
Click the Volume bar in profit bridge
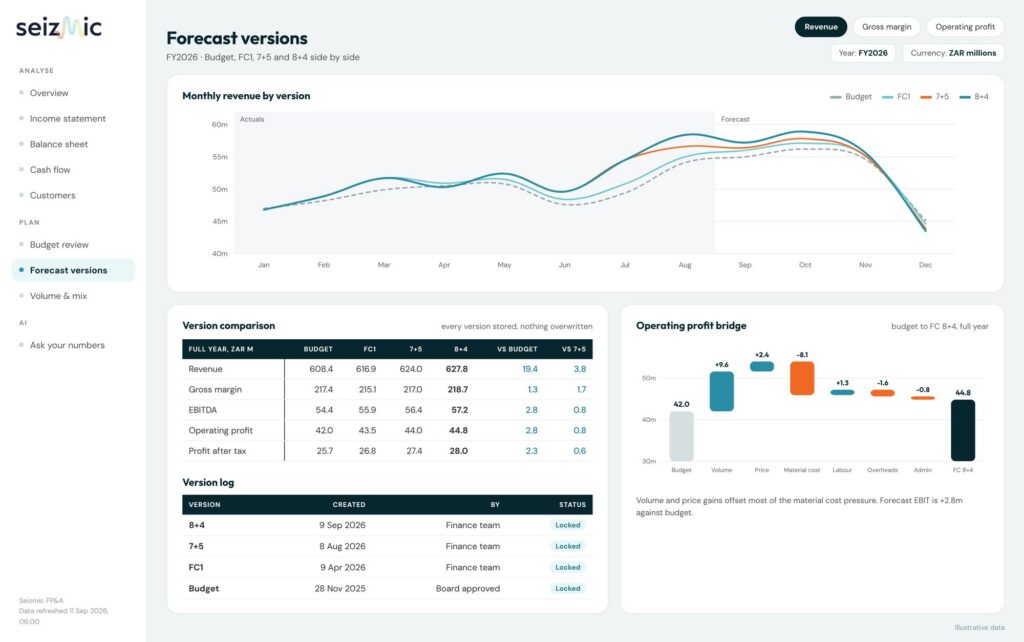722,391
